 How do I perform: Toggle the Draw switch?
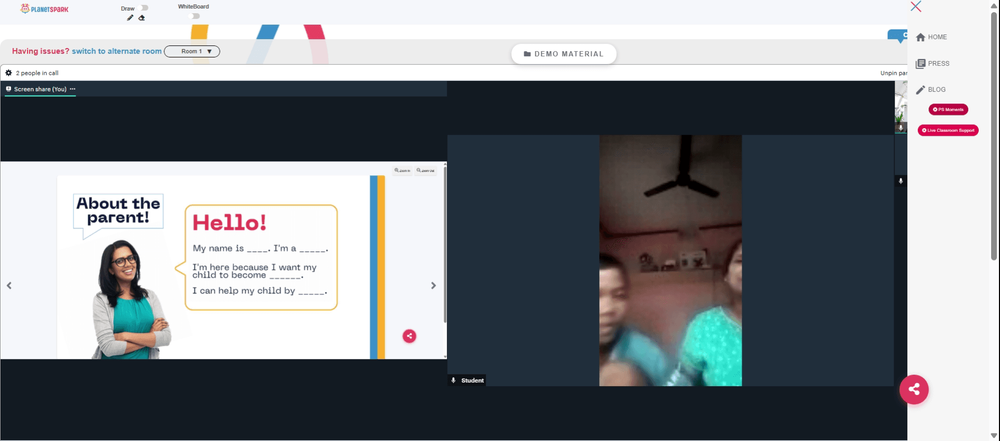pos(144,8)
